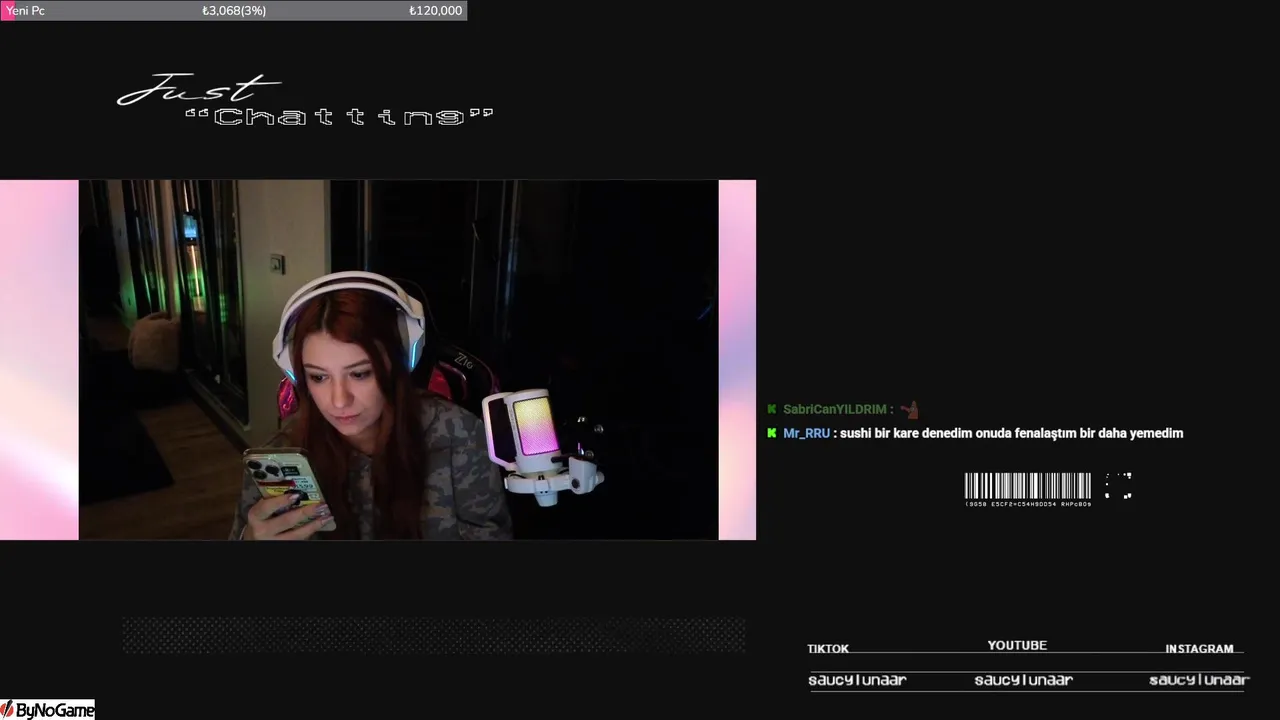Click the Mr_RRU chat username

tap(806, 433)
